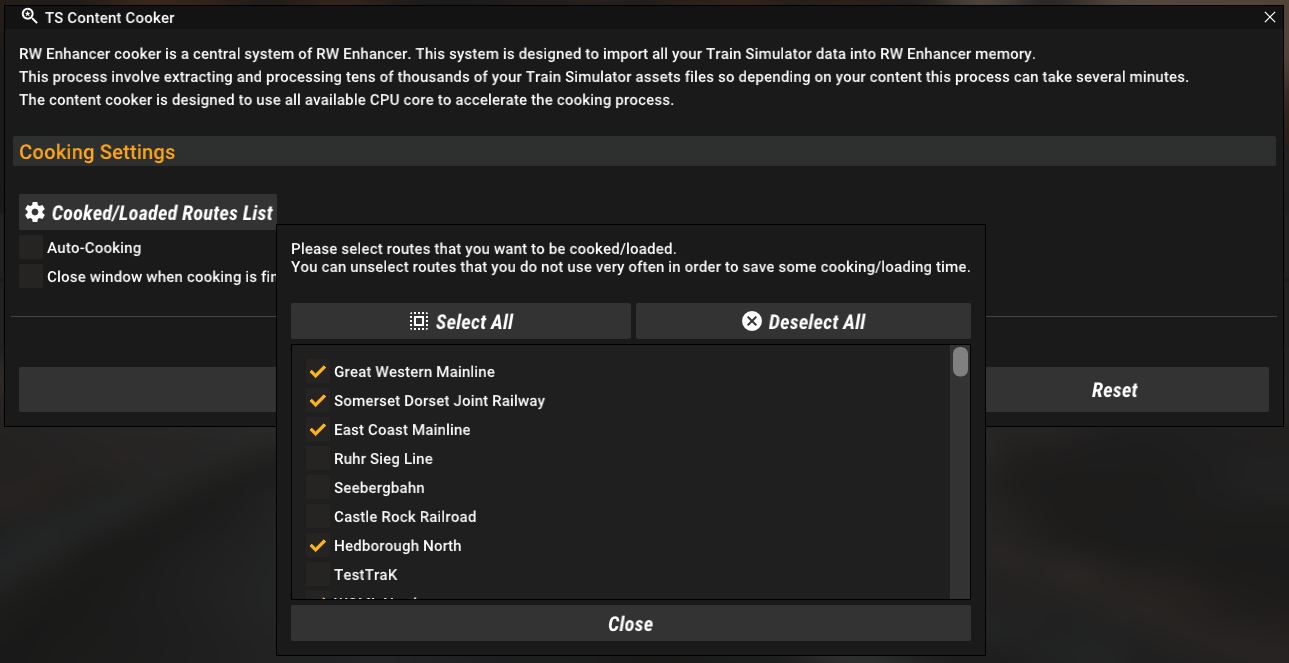Click the Close button under the routes list
1289x663 pixels.
(630, 624)
